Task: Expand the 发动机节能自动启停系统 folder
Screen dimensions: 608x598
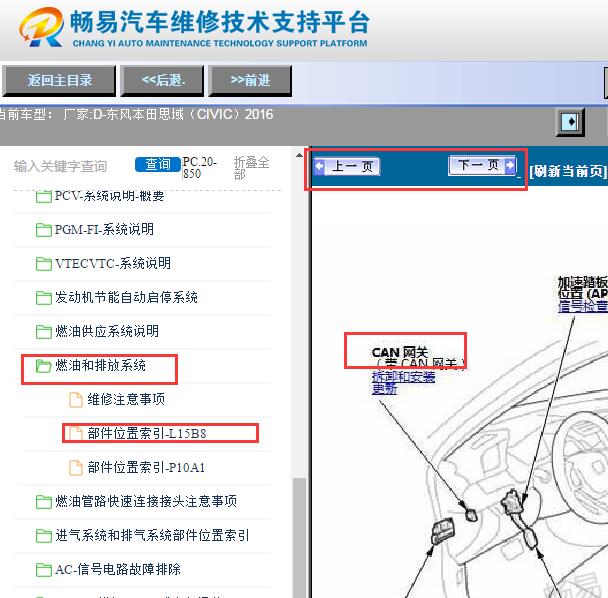Action: pos(126,298)
